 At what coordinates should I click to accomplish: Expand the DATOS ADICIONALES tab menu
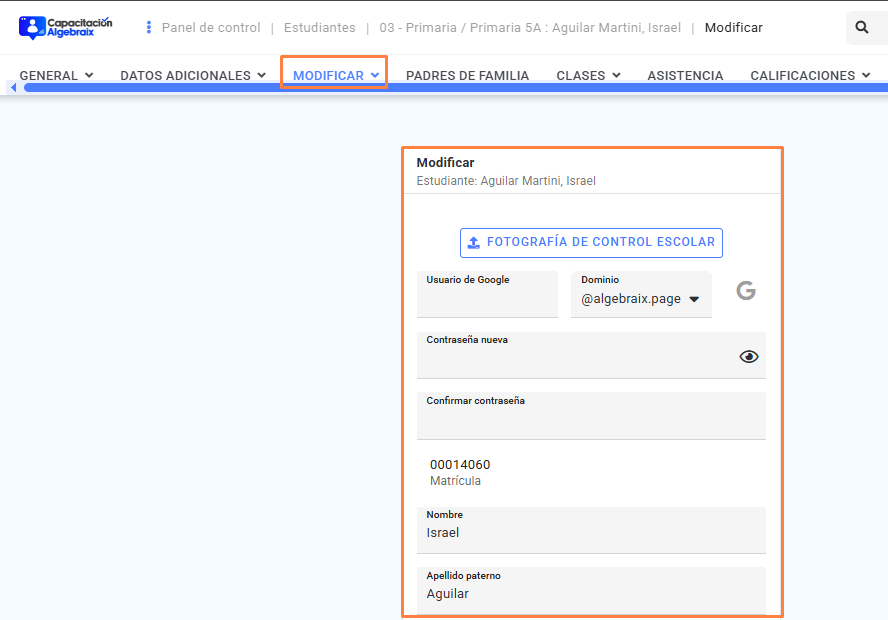[193, 75]
